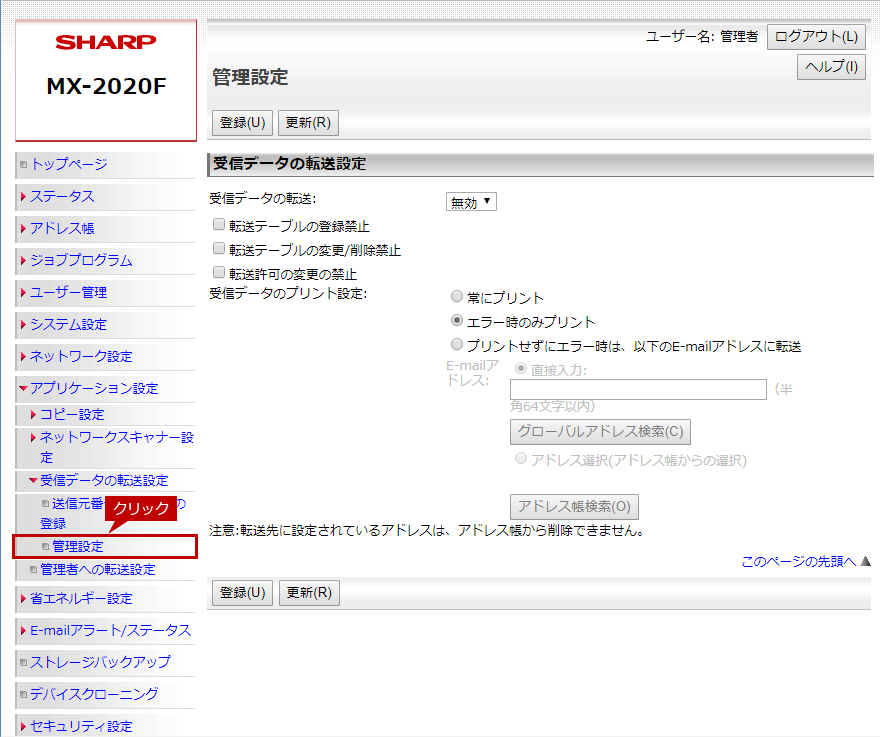Click the E-mail address input field
This screenshot has width=880, height=737.
coord(638,389)
